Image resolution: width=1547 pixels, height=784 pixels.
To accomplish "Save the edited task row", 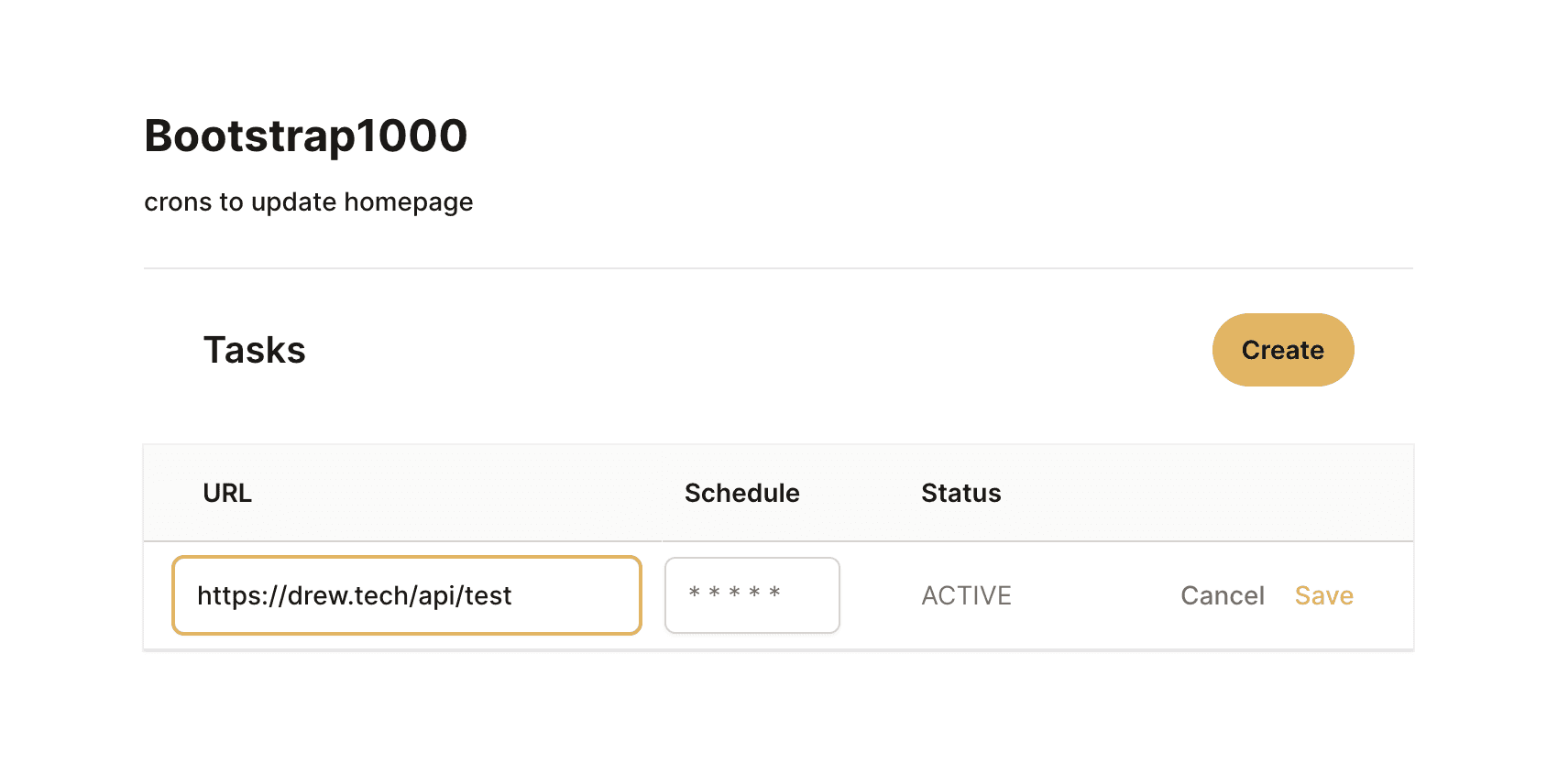I will [1324, 595].
